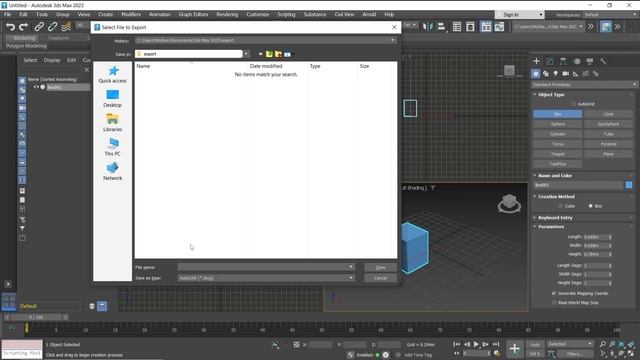The image size is (640, 360).
Task: Select the Teapot object type button
Action: pos(558,154)
